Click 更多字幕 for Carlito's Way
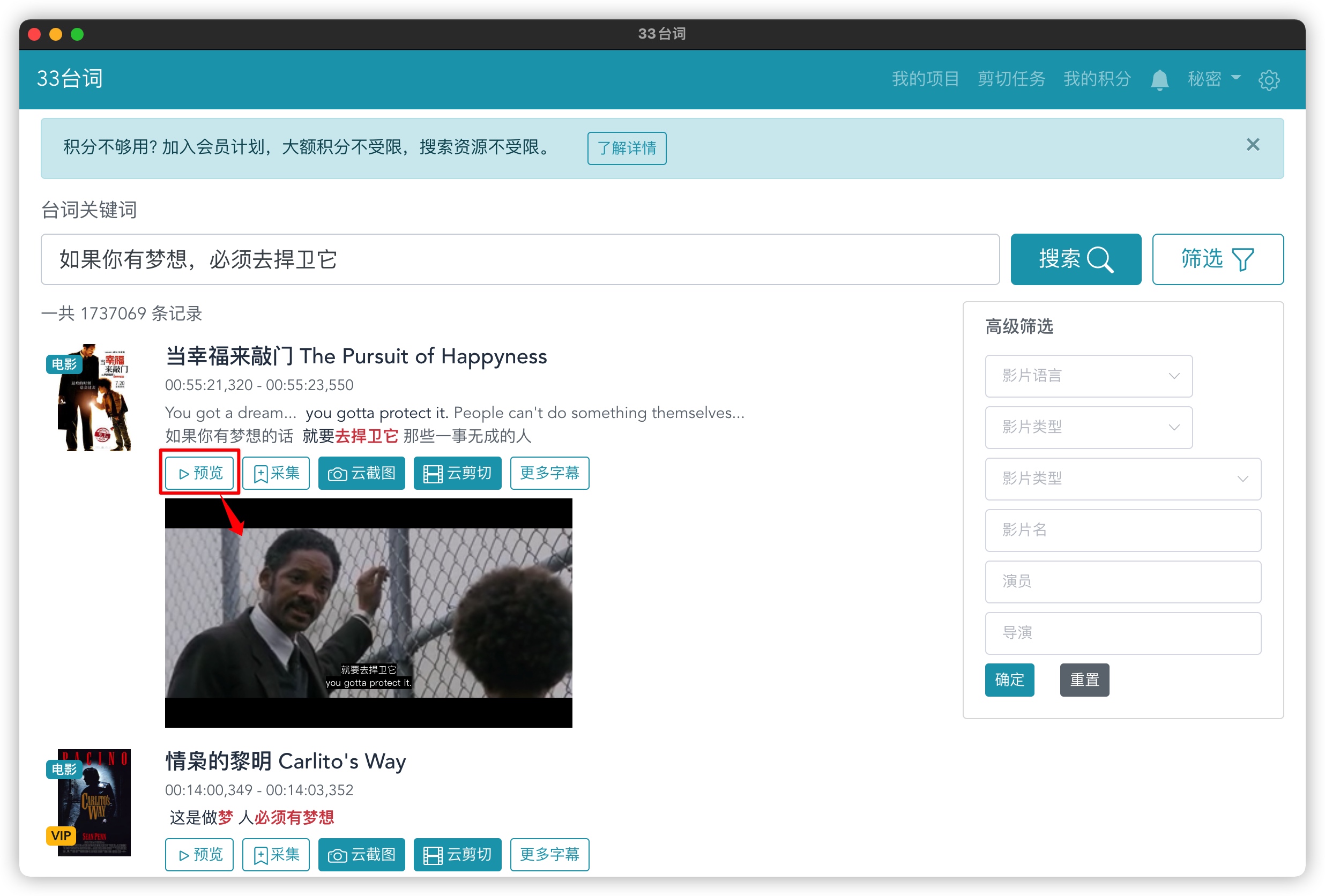 [x=549, y=854]
